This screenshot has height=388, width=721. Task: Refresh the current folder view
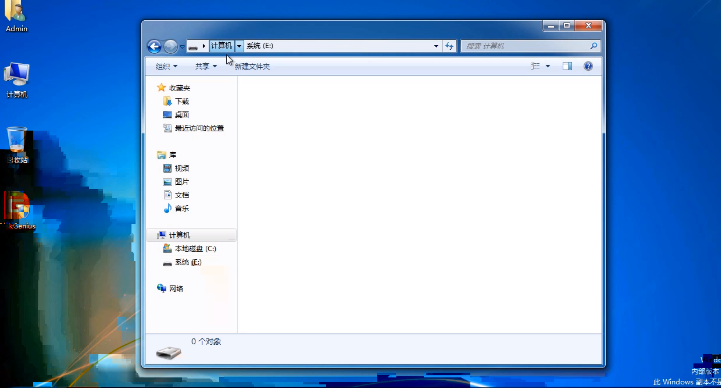click(449, 46)
